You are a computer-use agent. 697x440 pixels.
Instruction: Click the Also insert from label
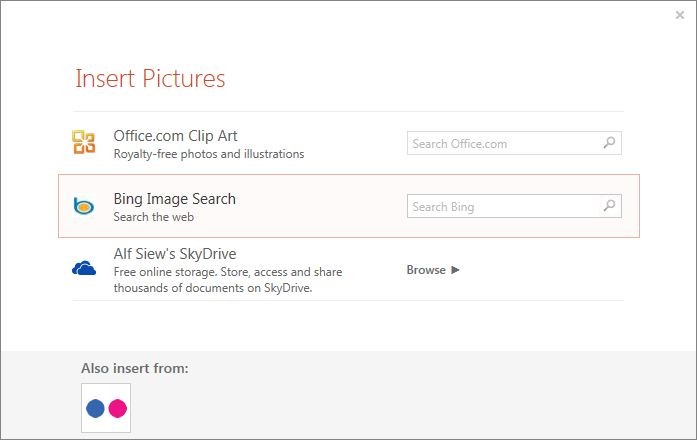(135, 368)
